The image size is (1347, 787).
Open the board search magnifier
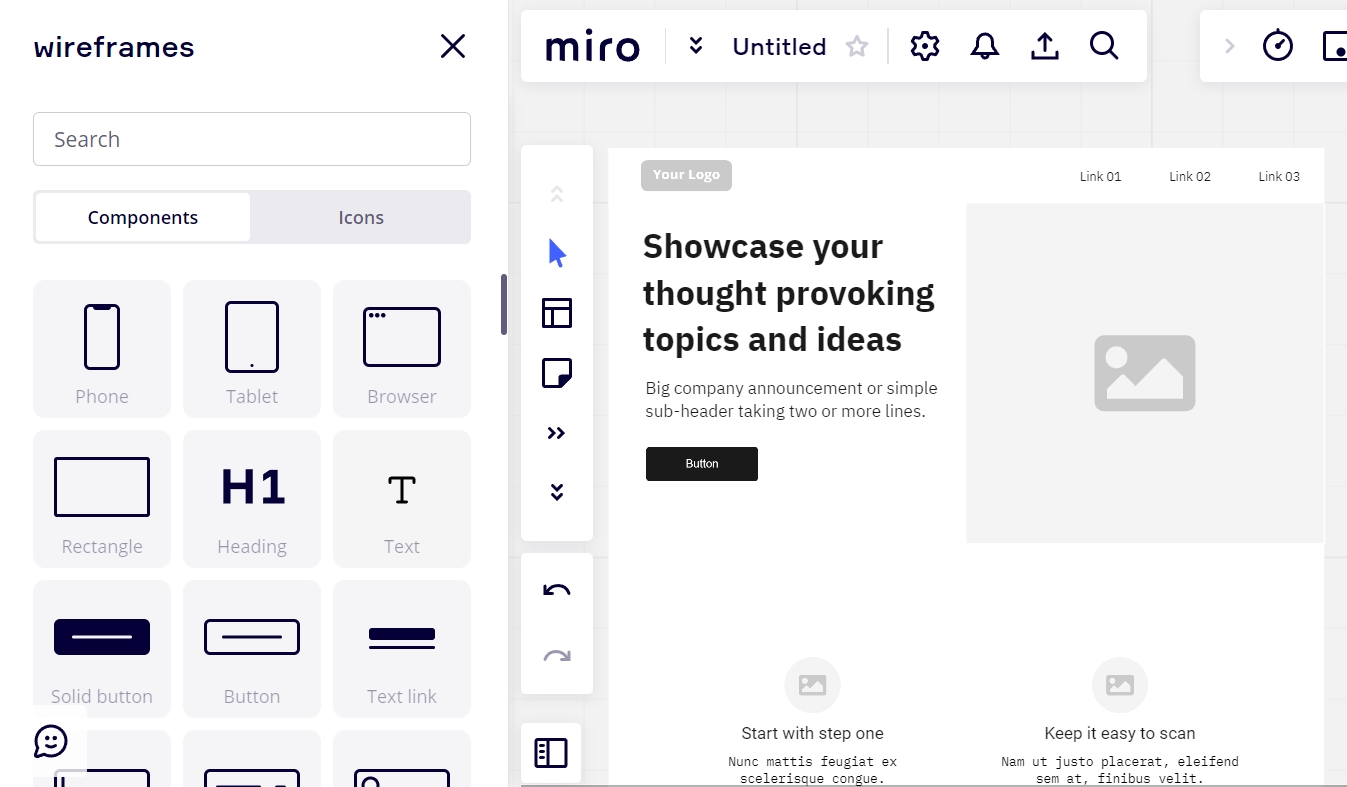[1104, 46]
